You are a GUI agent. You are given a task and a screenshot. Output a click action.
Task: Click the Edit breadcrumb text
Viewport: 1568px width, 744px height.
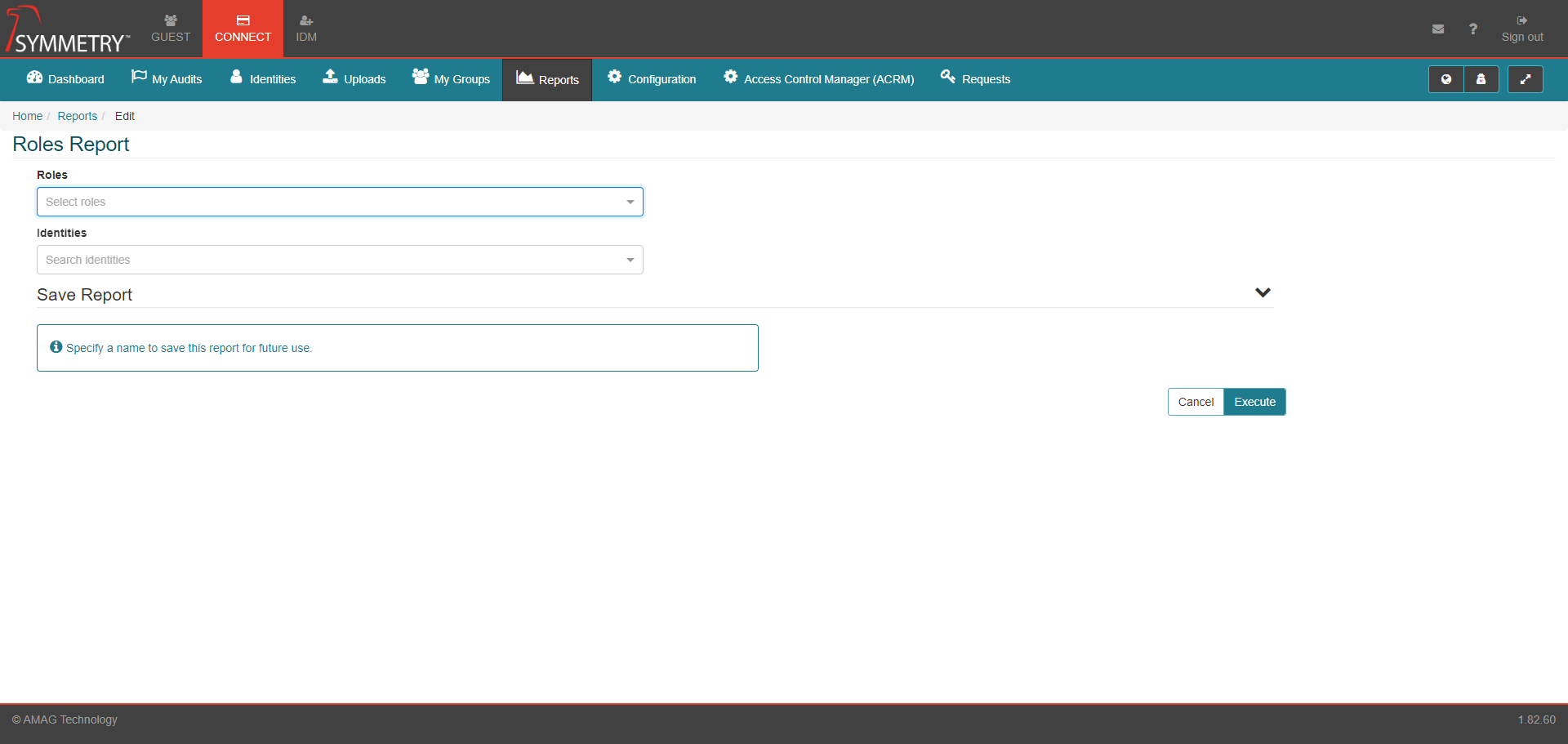[x=125, y=116]
